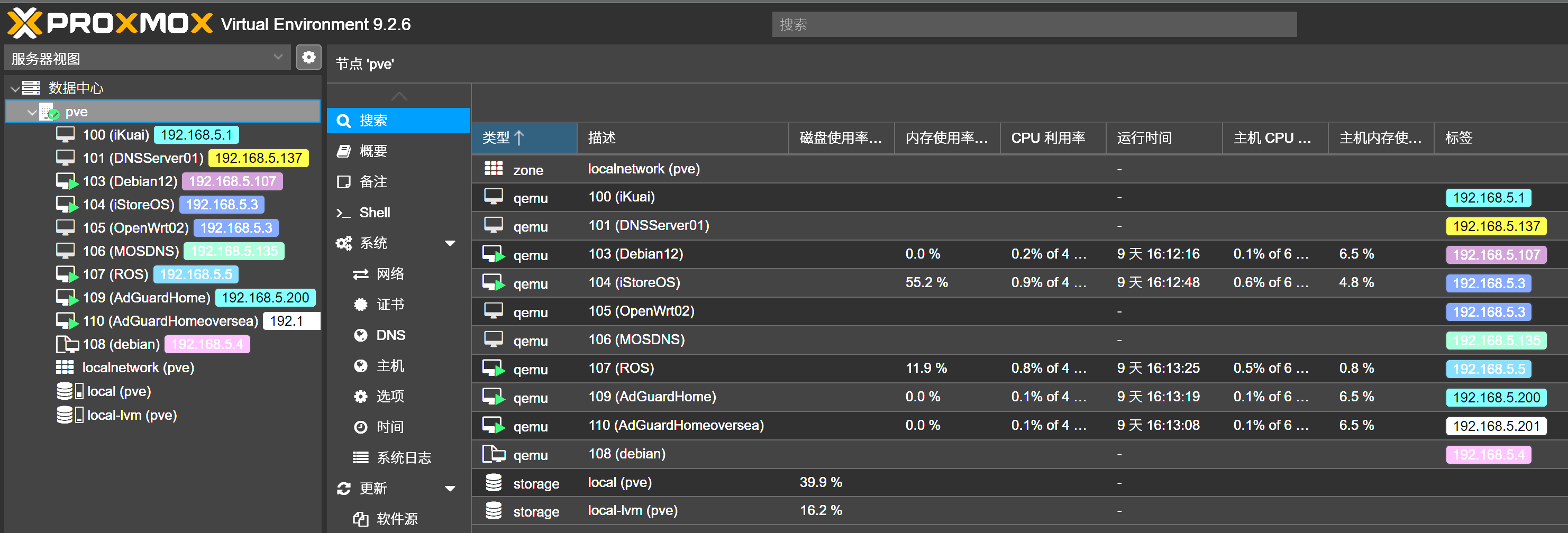Collapse the pve node tree chevron
Viewport: 1568px width, 533px height.
click(x=32, y=113)
